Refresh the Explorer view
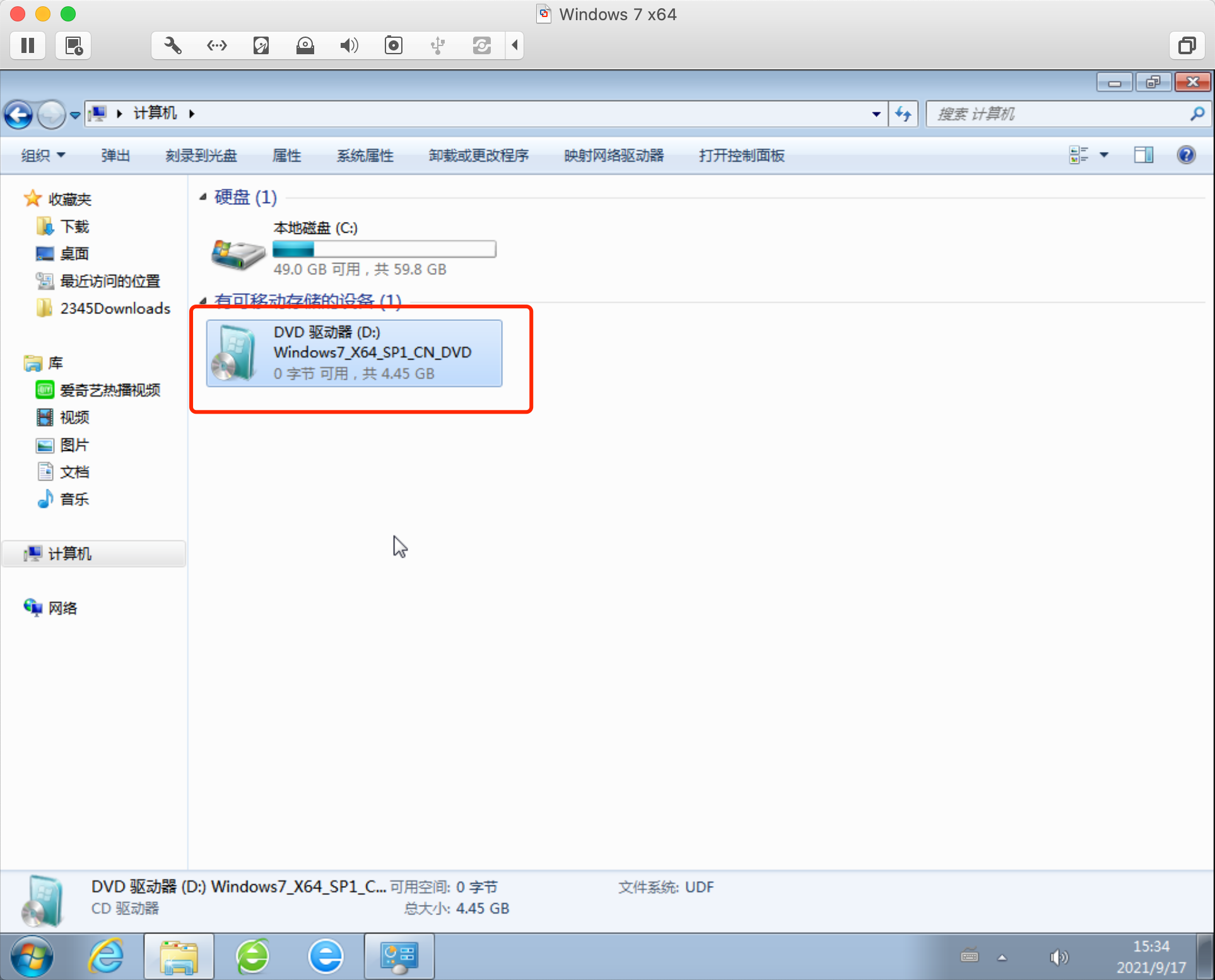The image size is (1215, 980). click(x=903, y=114)
